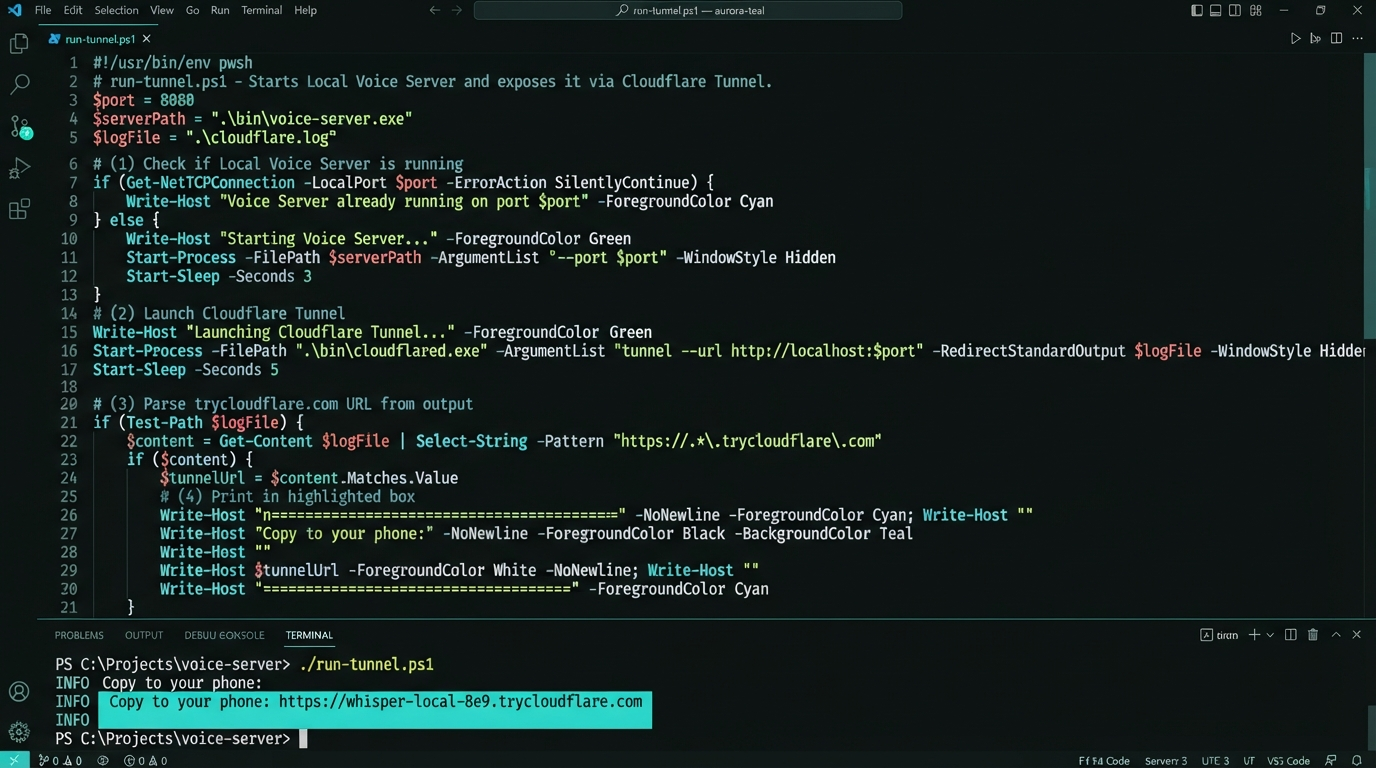The width and height of the screenshot is (1376, 768).
Task: Close the run-tunnel.ps1 editor tab
Action: click(x=147, y=39)
